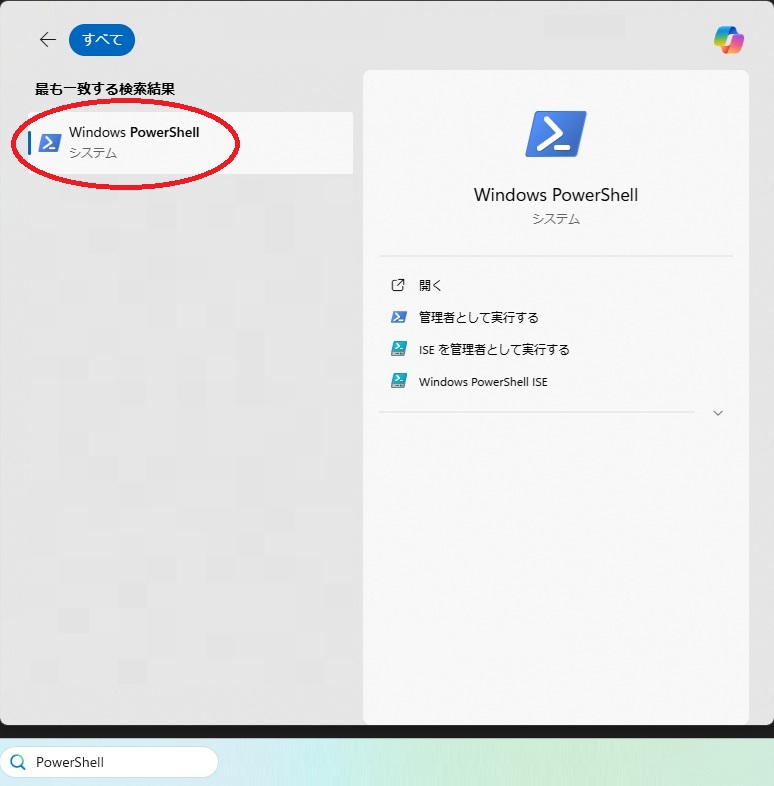Click the open-in-new-window icon beside 開く
The height and width of the screenshot is (786, 774).
click(398, 285)
